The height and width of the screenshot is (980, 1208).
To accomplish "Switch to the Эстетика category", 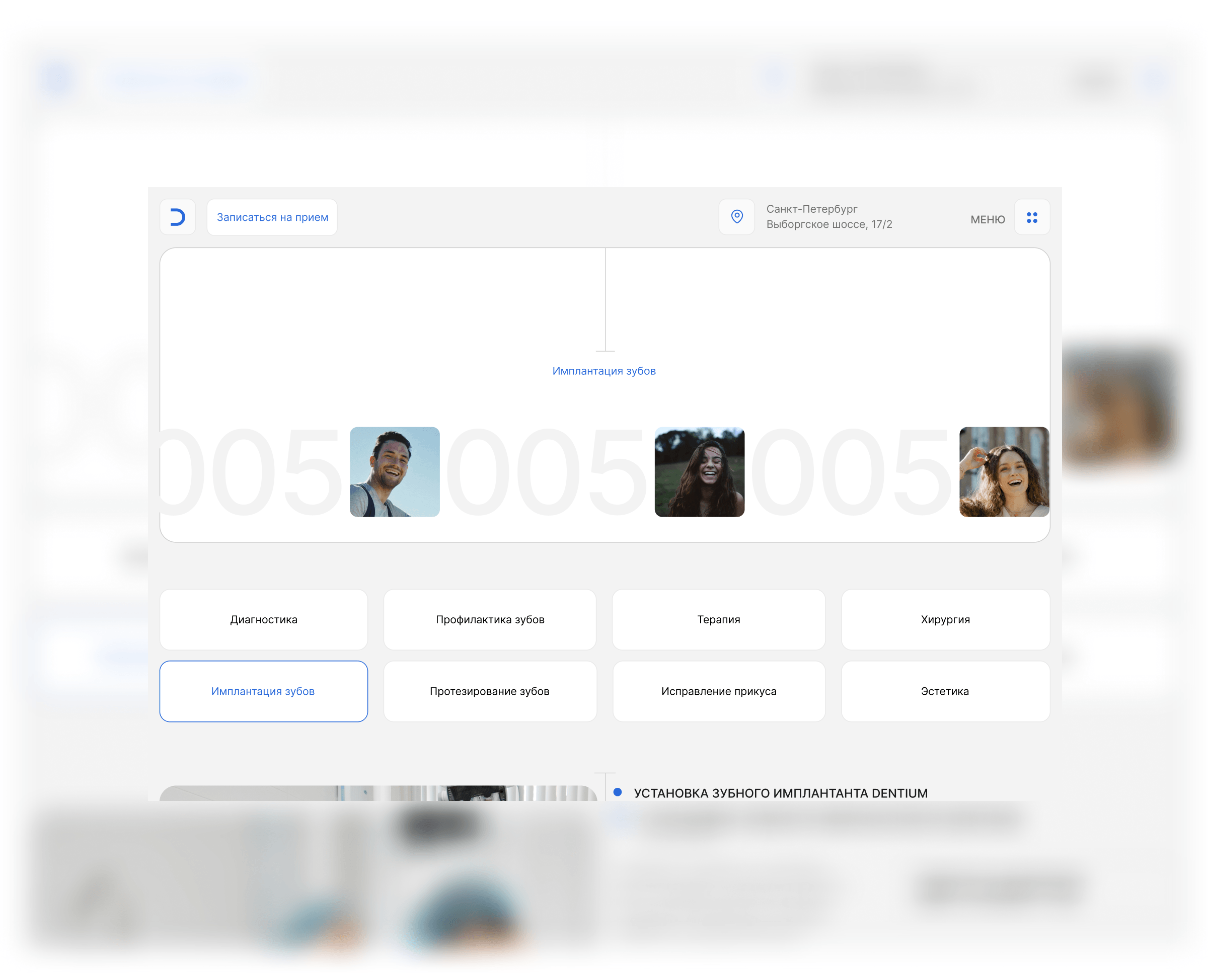I will point(945,691).
